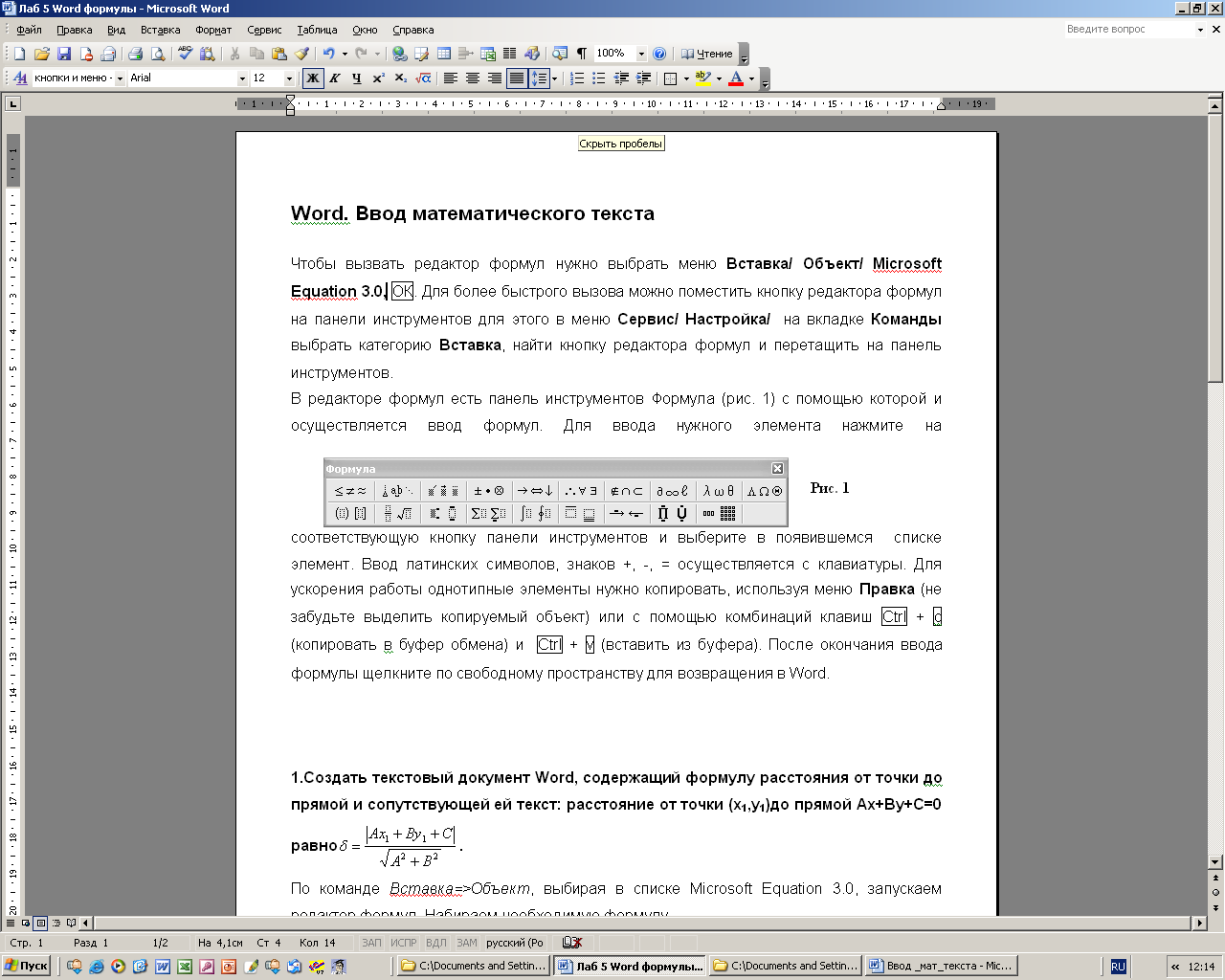Expand the style box 'кнопки и меню' dropdown

click(x=120, y=78)
